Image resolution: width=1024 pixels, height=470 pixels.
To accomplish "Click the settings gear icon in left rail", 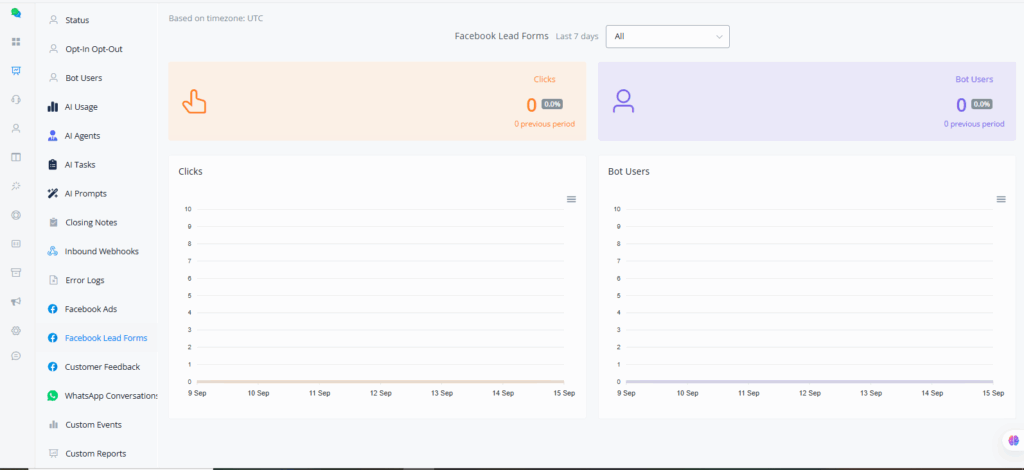I will [15, 330].
